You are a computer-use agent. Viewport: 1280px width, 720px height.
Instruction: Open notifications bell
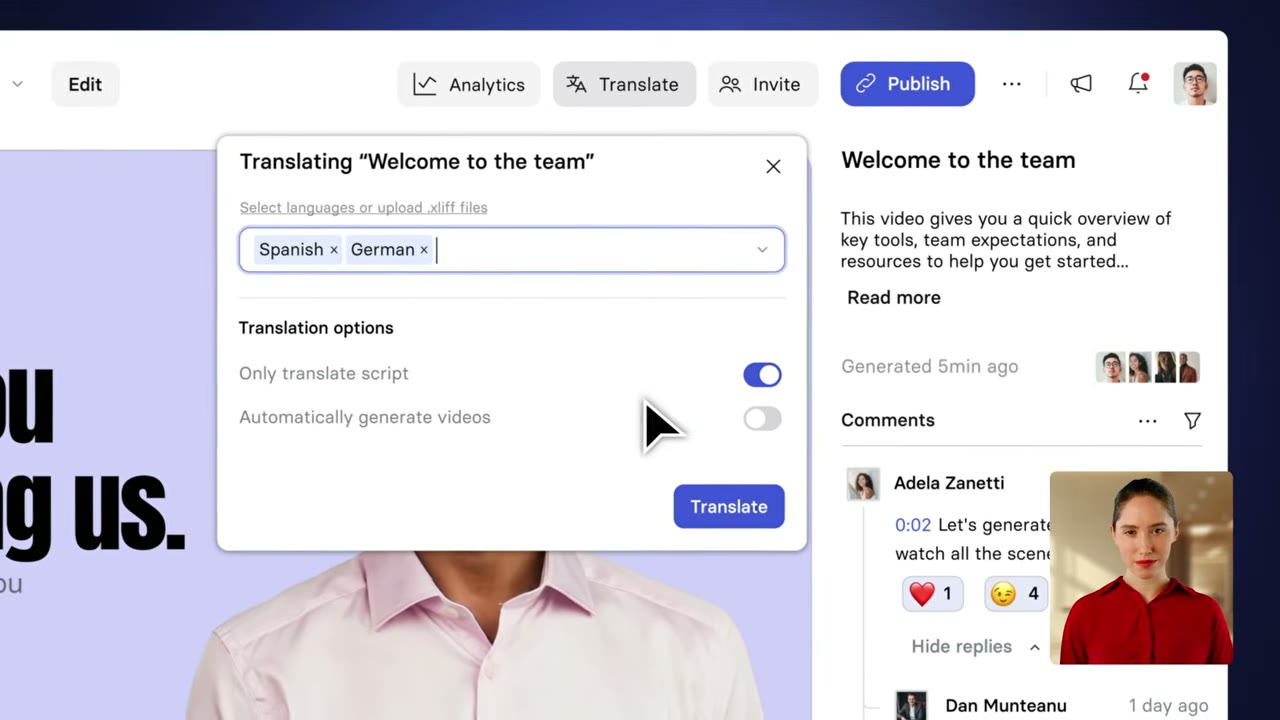click(1138, 84)
